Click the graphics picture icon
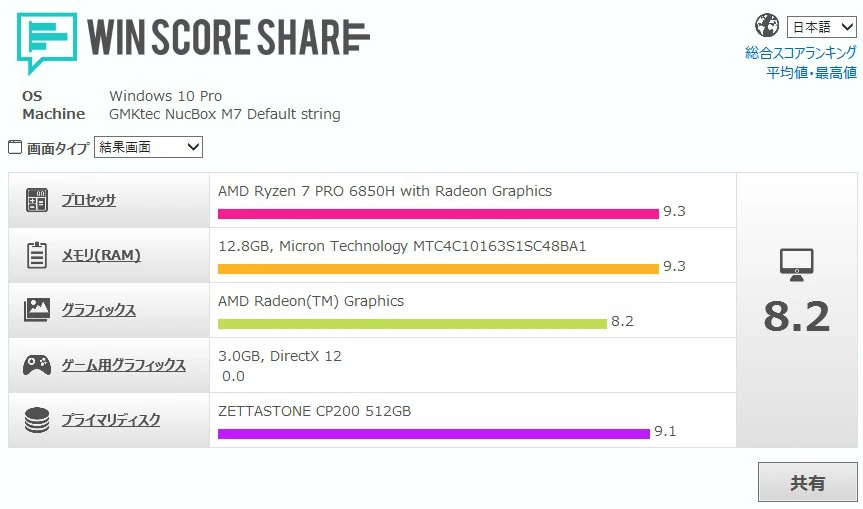Screen dimensions: 863x509 pyautogui.click(x=37, y=310)
